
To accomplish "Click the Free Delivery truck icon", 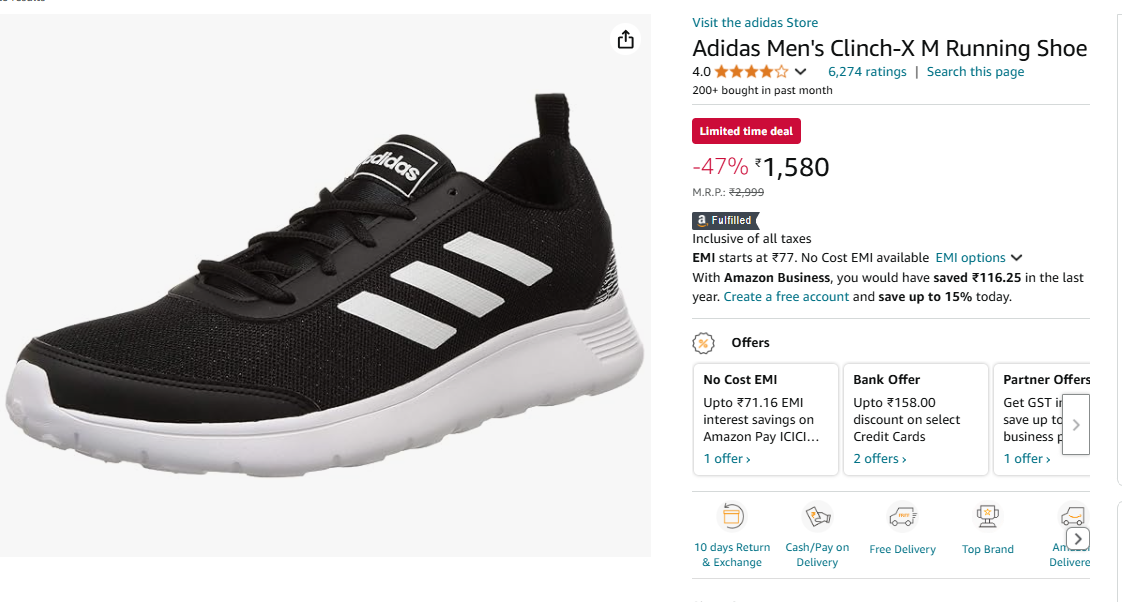I will pos(902,517).
